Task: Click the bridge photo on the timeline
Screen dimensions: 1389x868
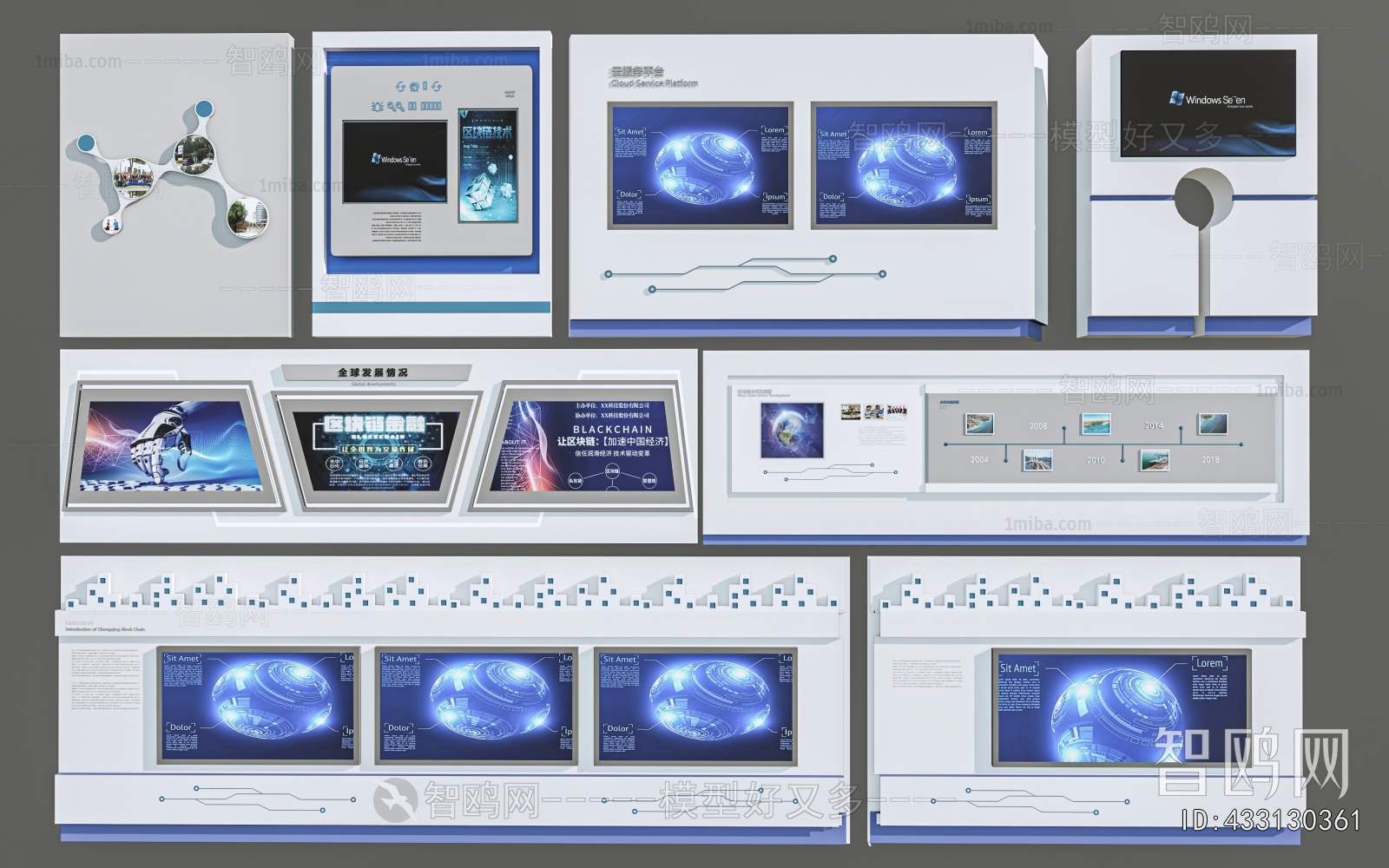Action: [x=1037, y=459]
